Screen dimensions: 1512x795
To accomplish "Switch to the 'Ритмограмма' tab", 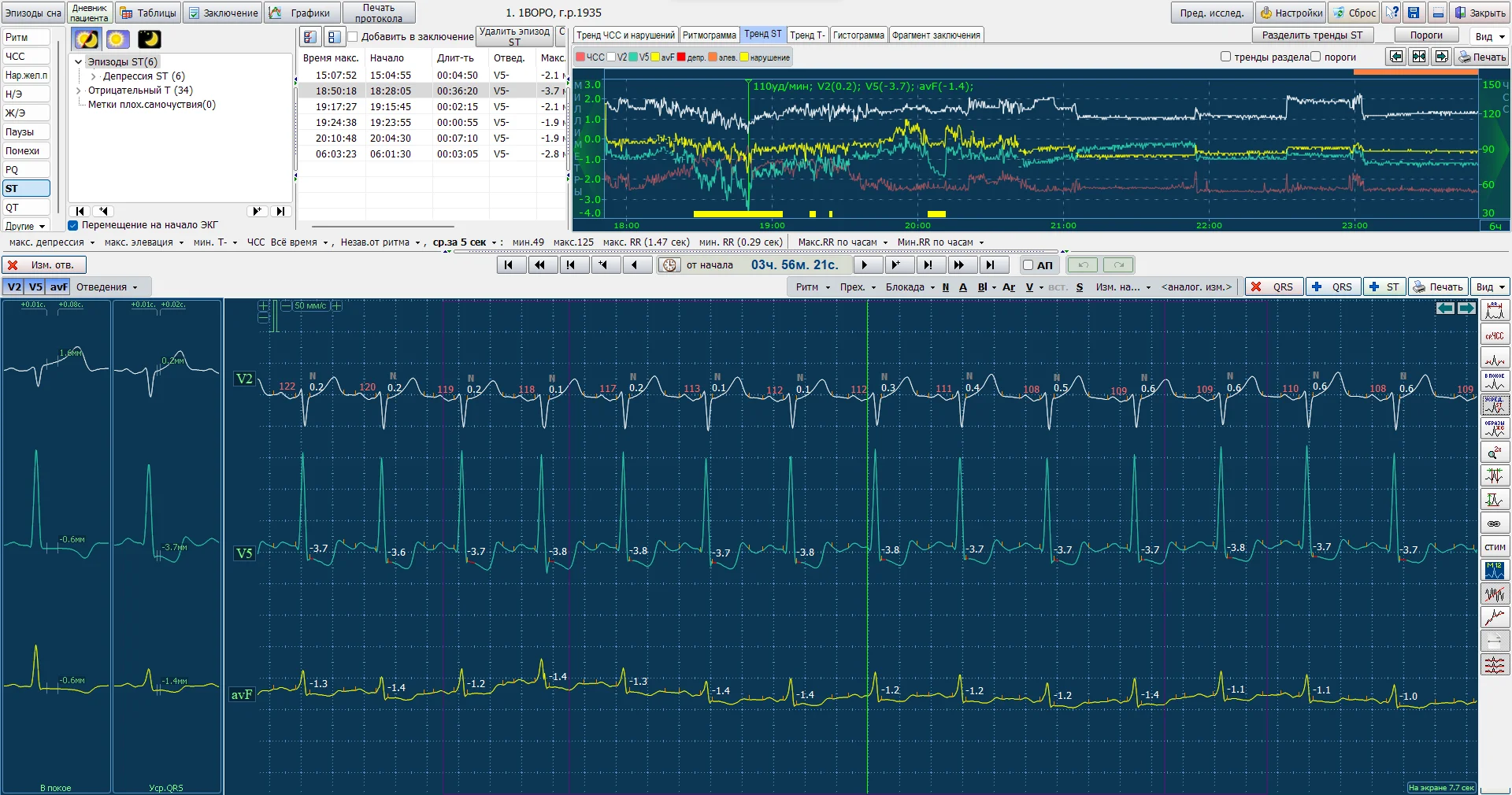I will (x=709, y=35).
